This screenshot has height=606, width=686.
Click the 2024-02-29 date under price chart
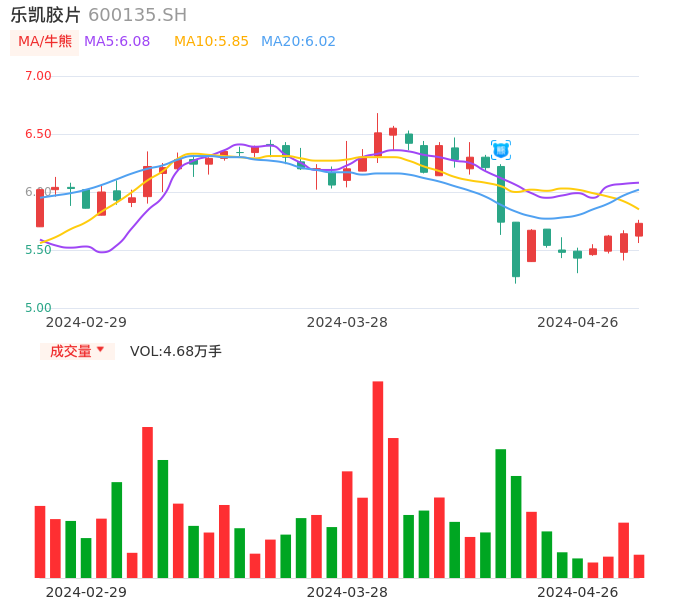[86, 322]
